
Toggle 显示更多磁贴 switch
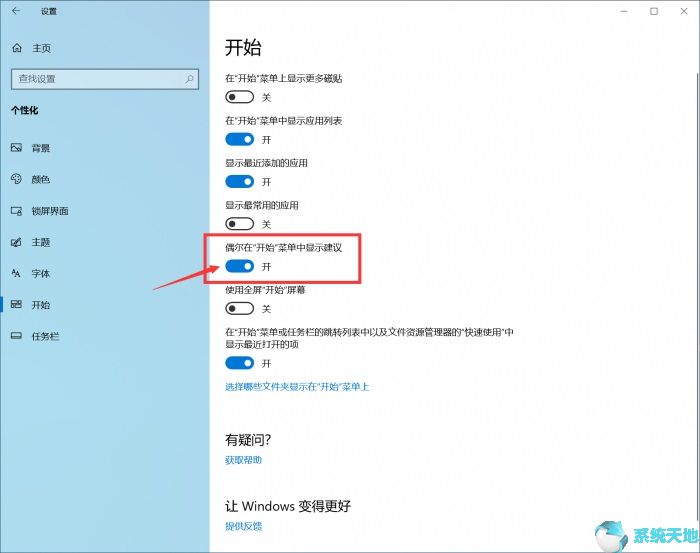click(239, 97)
